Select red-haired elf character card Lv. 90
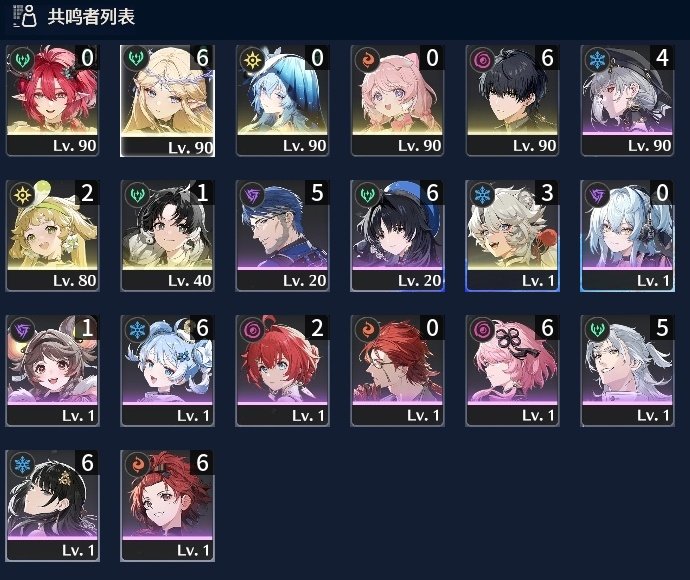690x580 pixels. 52,100
